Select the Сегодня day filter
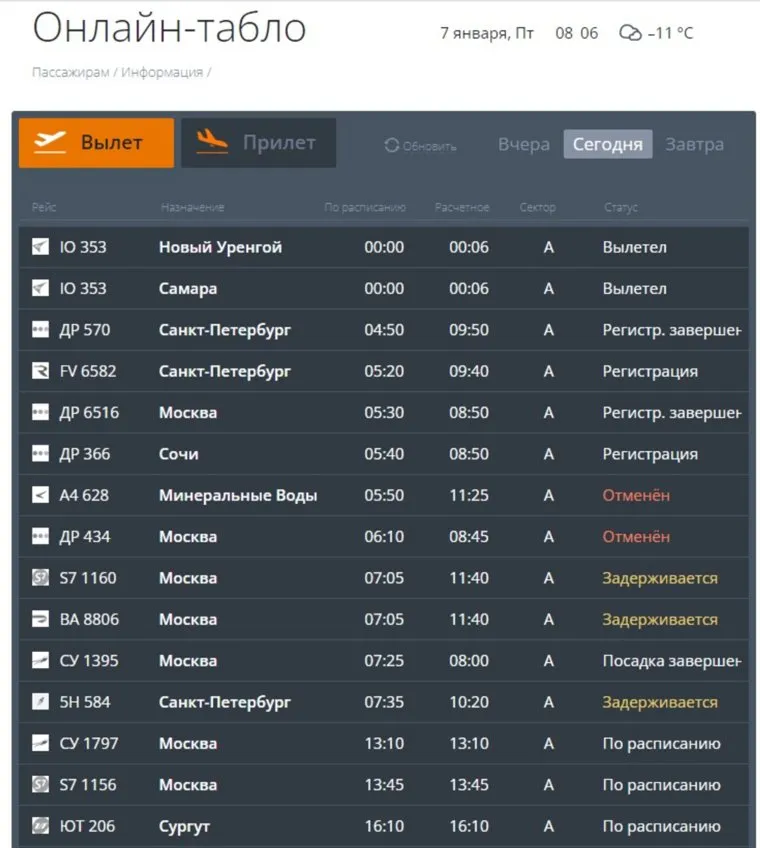Viewport: 760px width, 848px height. 607,144
